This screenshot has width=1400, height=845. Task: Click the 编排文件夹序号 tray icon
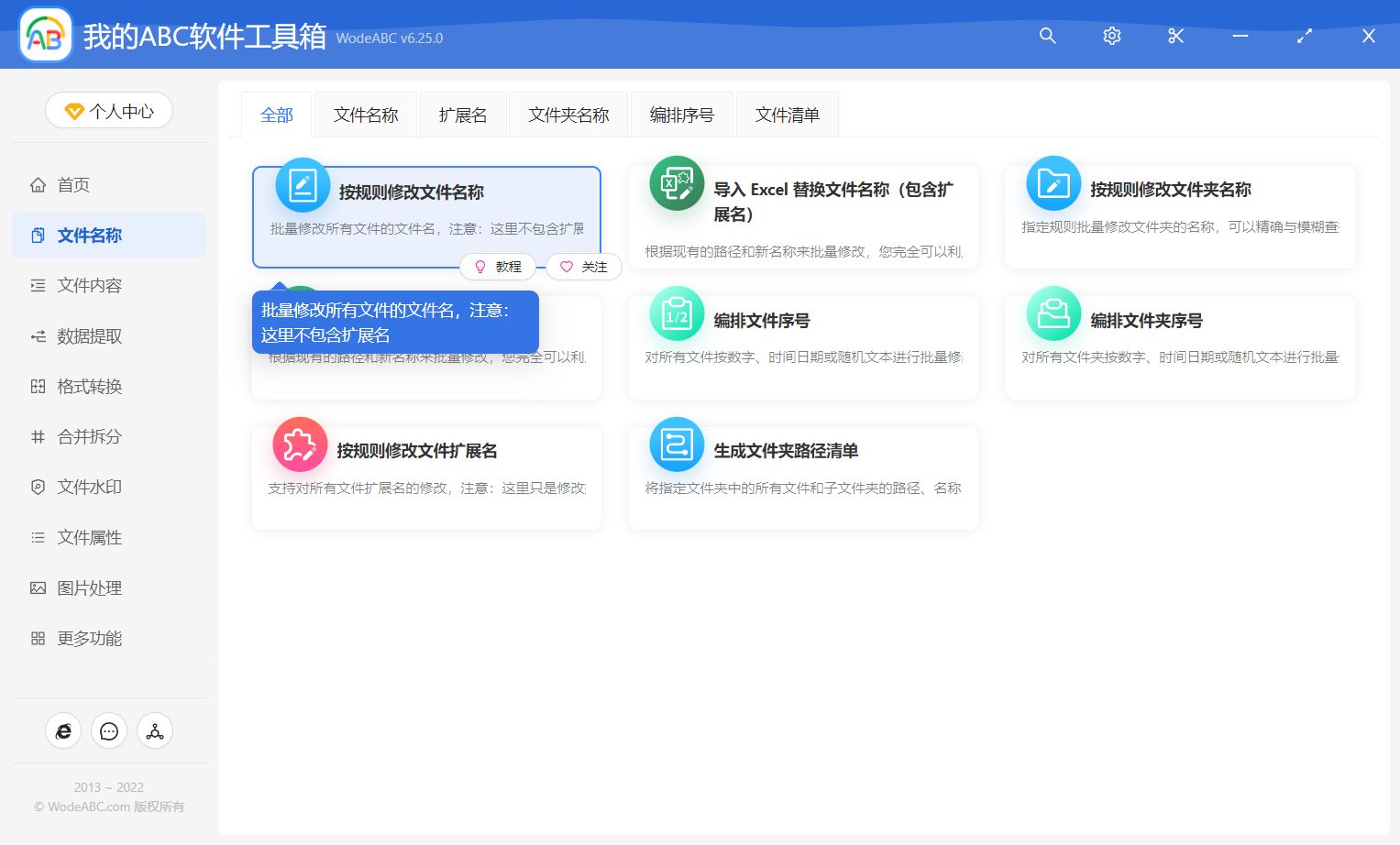coord(1053,313)
